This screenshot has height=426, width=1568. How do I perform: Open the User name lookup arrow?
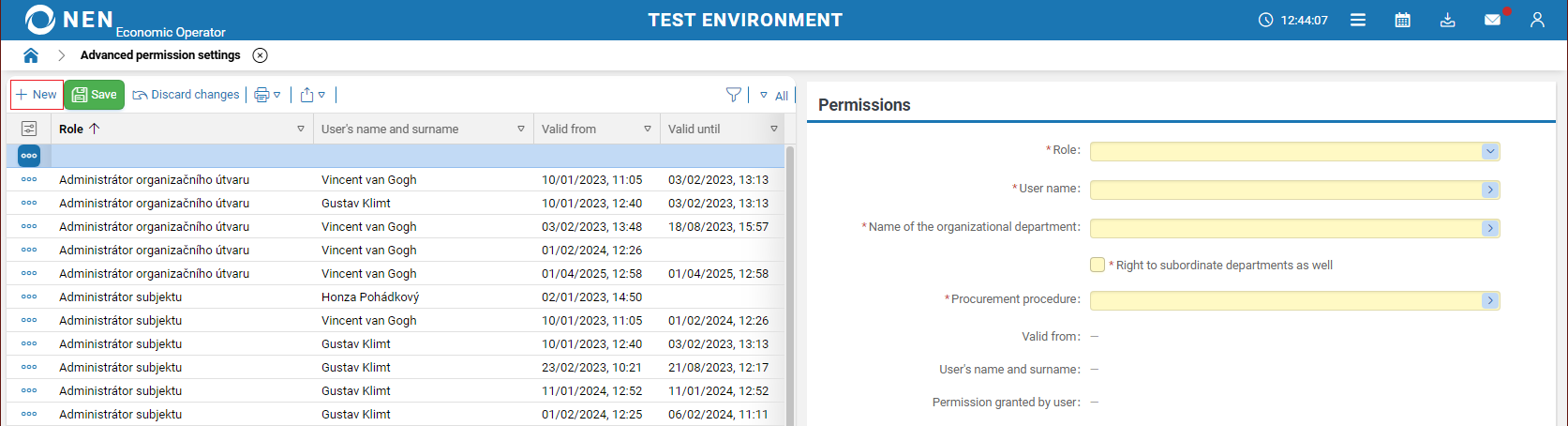point(1490,190)
